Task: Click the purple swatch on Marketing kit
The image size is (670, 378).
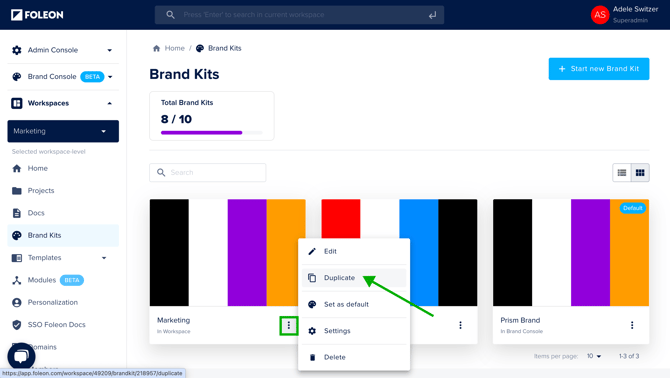Action: pyautogui.click(x=247, y=252)
